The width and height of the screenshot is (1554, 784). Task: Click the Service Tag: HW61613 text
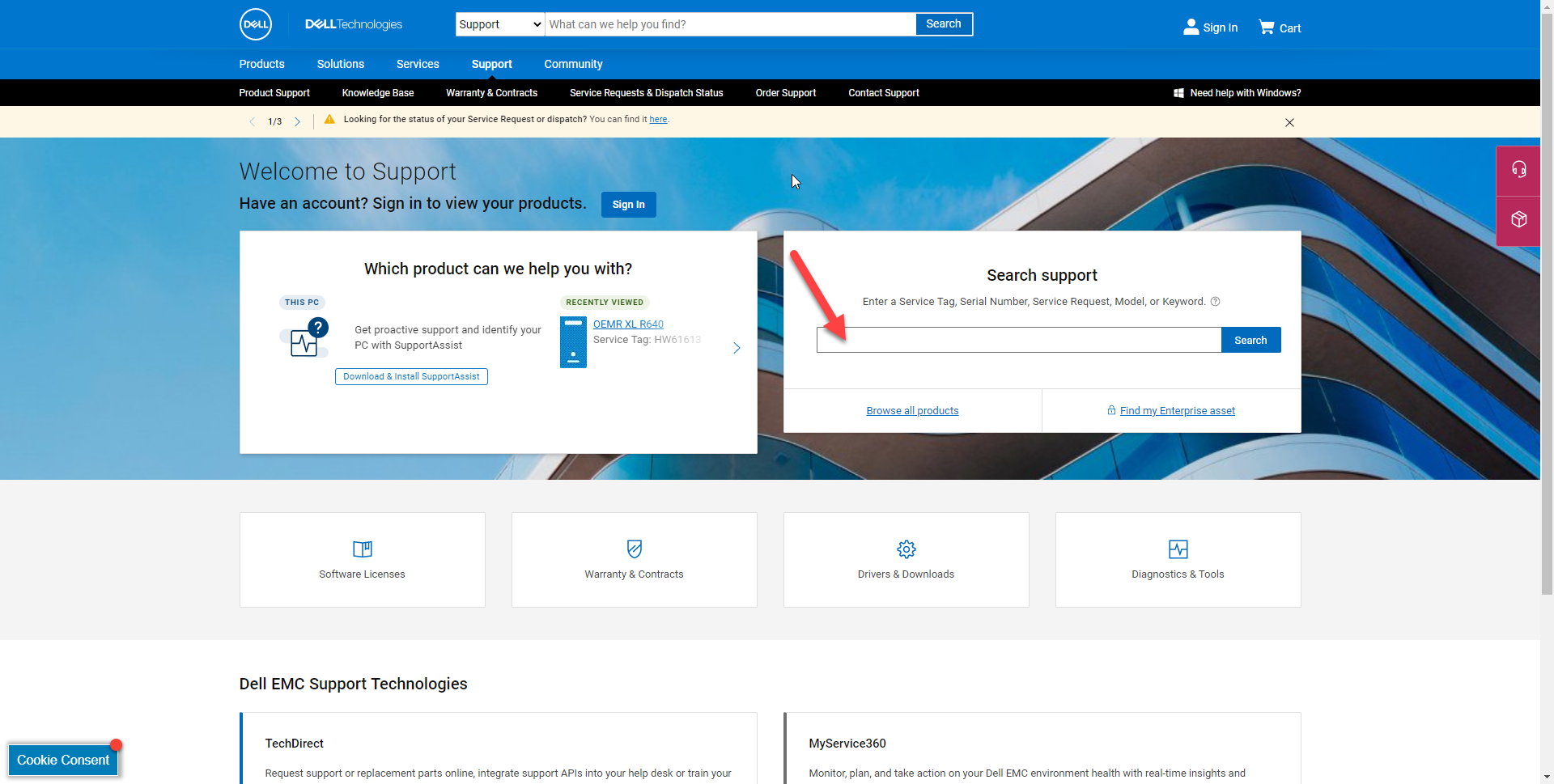647,339
